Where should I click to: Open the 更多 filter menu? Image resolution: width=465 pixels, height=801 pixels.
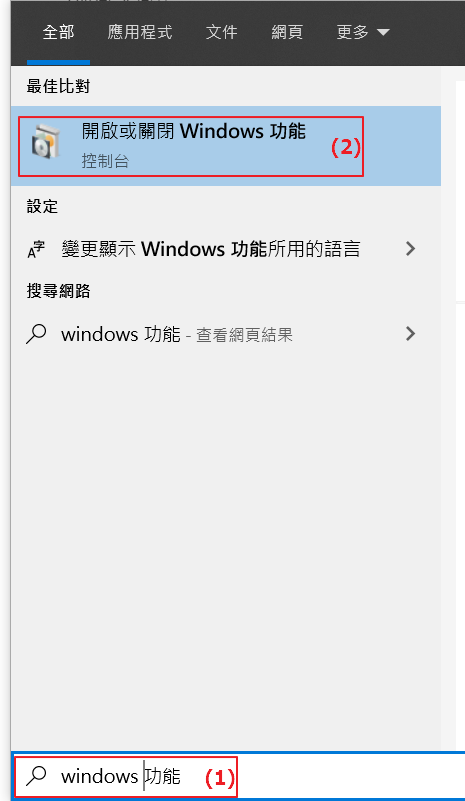point(363,33)
